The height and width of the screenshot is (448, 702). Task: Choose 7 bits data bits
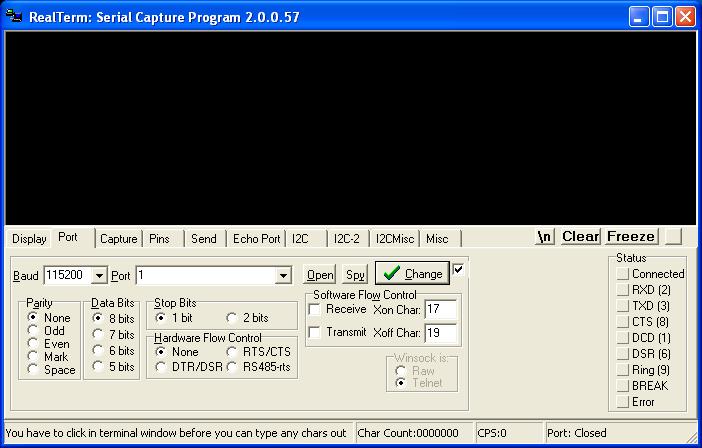[x=98, y=335]
